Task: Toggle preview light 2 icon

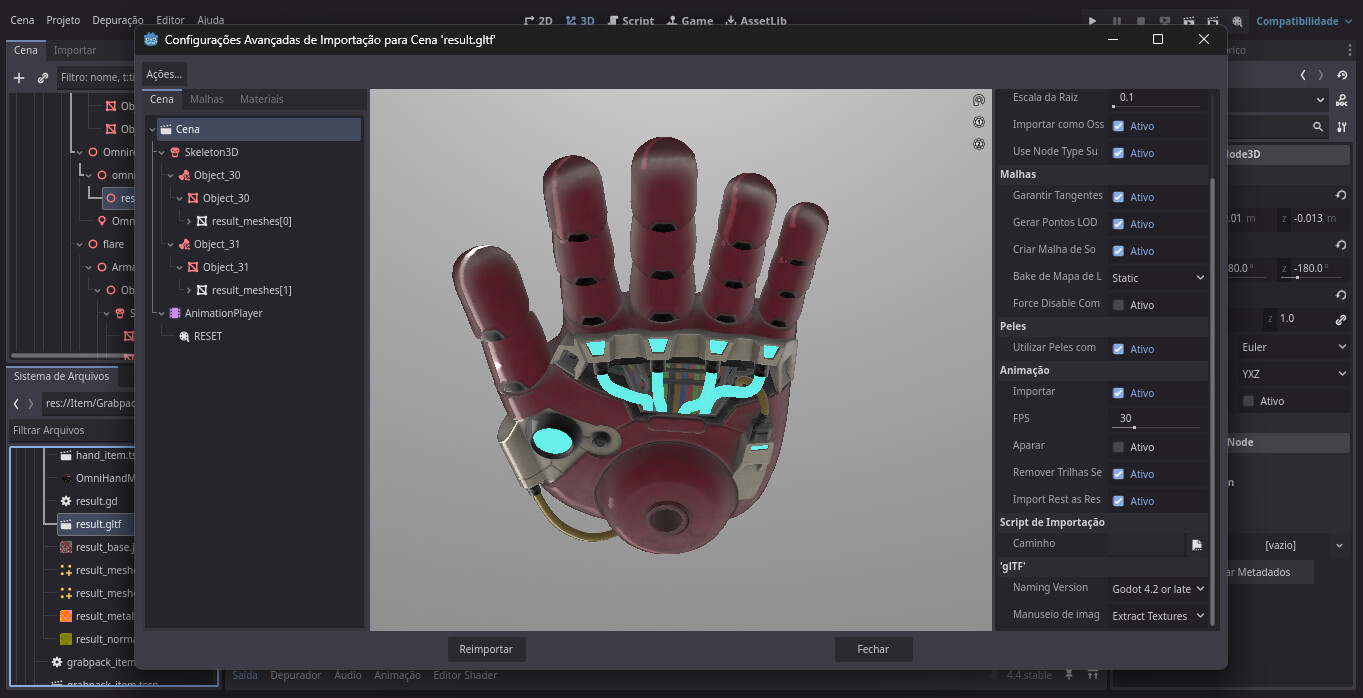Action: click(979, 144)
